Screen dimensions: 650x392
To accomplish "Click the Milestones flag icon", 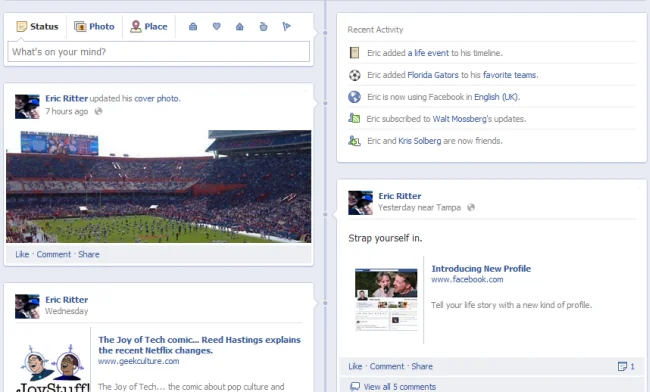I will click(286, 27).
